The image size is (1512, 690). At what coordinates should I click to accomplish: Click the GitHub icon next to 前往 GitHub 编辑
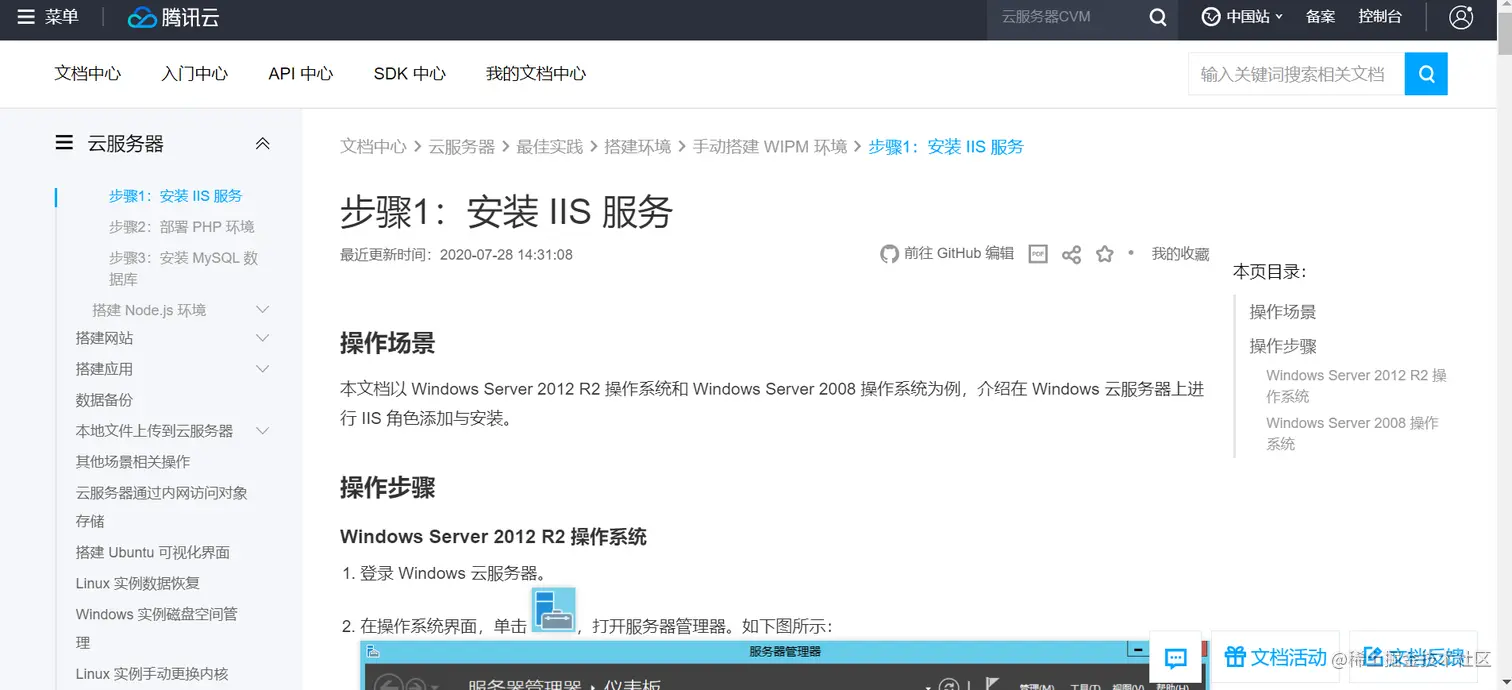tap(889, 254)
